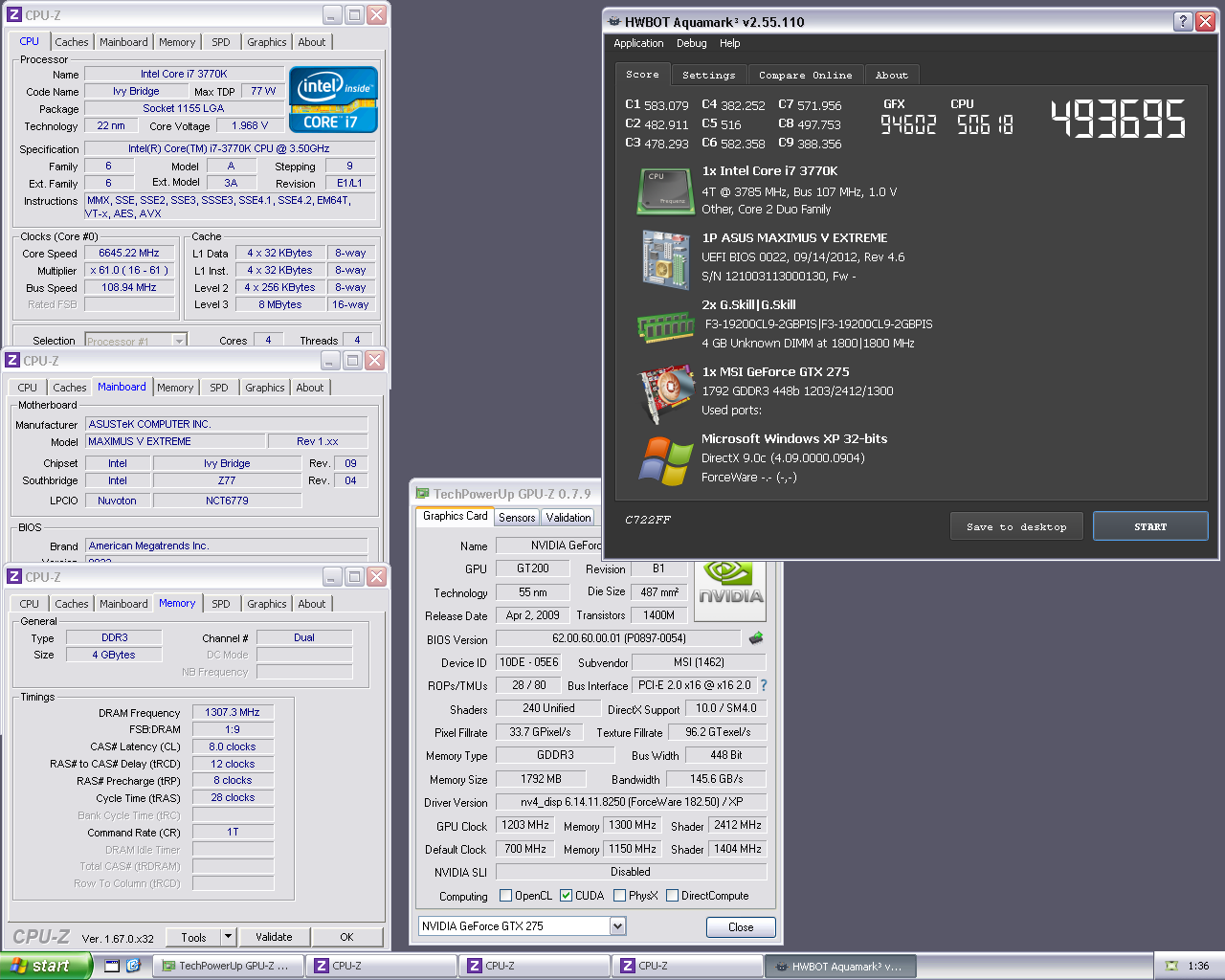Click the BIOS save chip icon
This screenshot has height=980, width=1225.
click(x=756, y=638)
